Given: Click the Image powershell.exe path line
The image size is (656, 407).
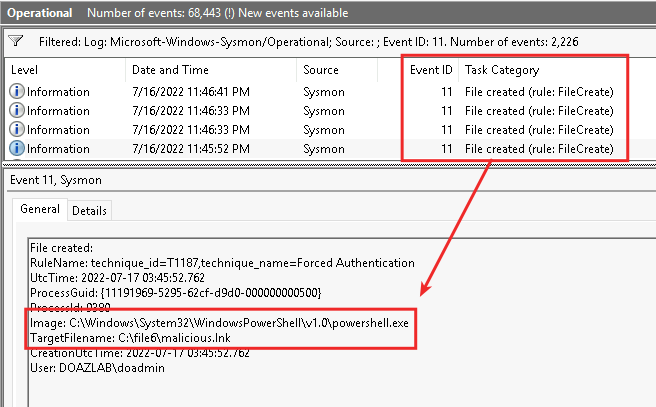Looking at the screenshot, I should click(x=219, y=325).
